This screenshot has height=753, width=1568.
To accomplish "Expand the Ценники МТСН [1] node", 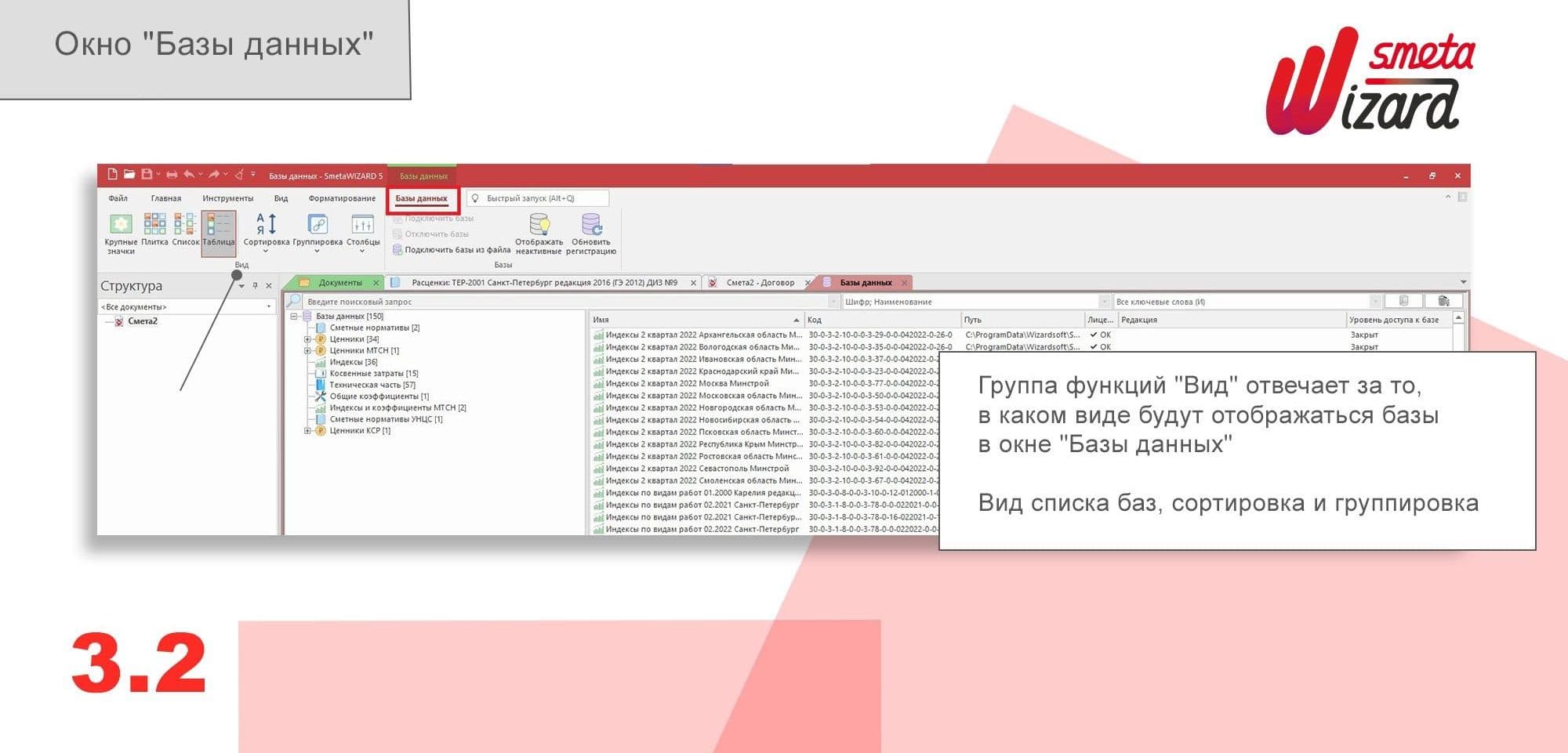I will click(307, 351).
